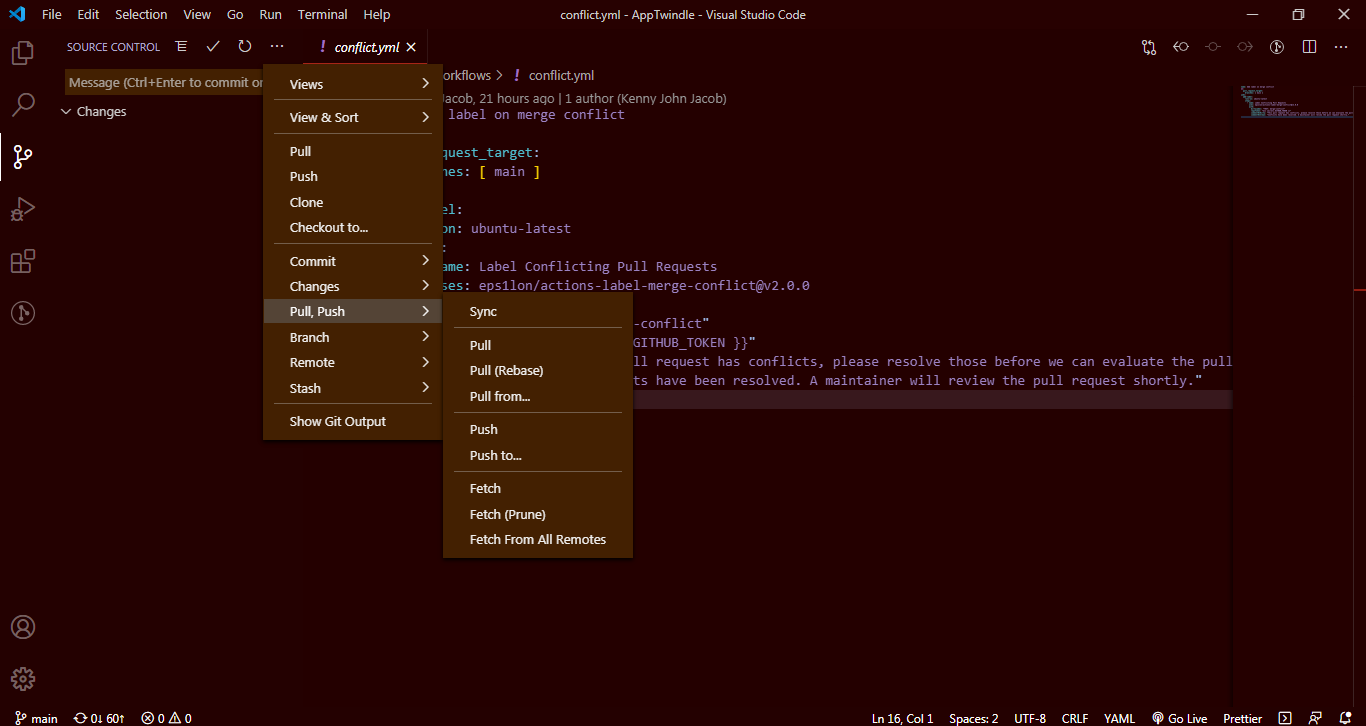Open the Accounts menu icon
This screenshot has width=1366, height=726.
(22, 627)
